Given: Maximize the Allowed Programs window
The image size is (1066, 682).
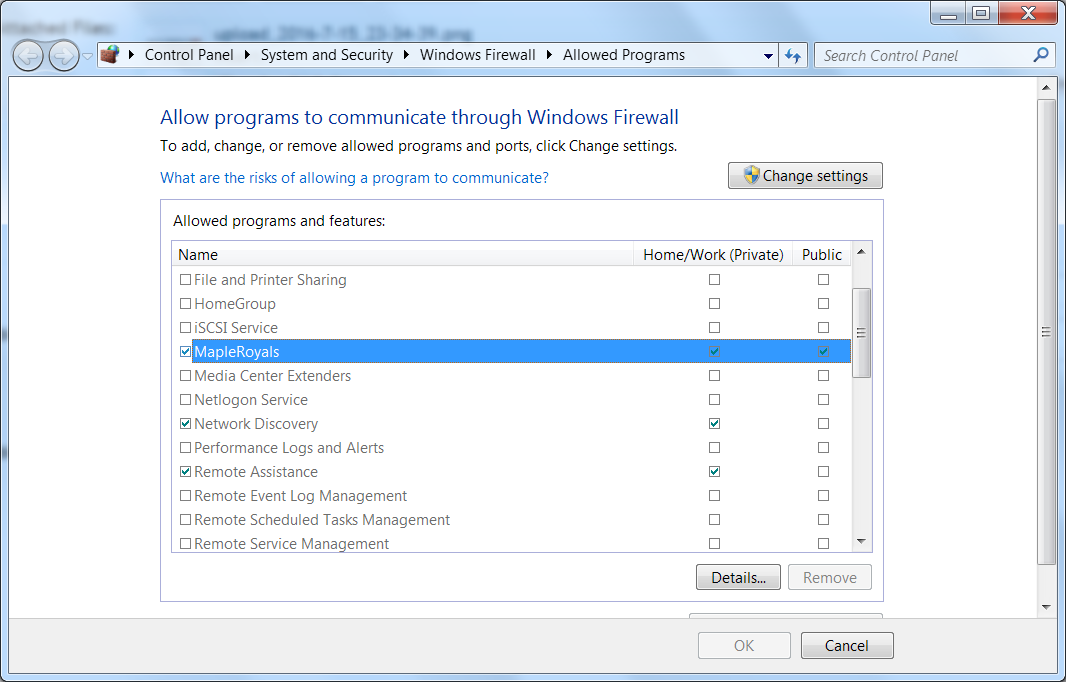Looking at the screenshot, I should [x=981, y=14].
